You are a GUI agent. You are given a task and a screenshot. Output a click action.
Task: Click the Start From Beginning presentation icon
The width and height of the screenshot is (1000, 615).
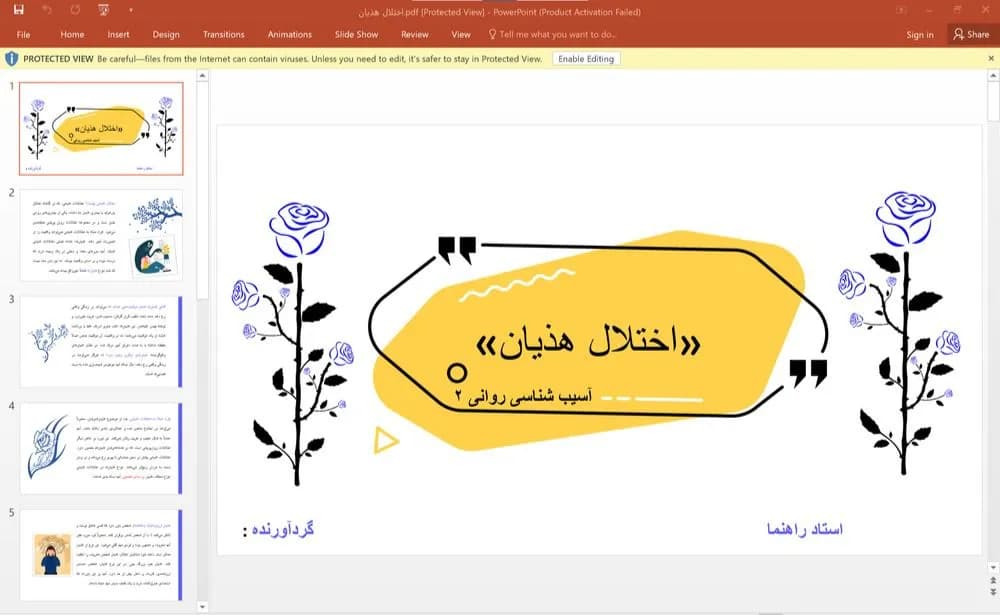103,10
